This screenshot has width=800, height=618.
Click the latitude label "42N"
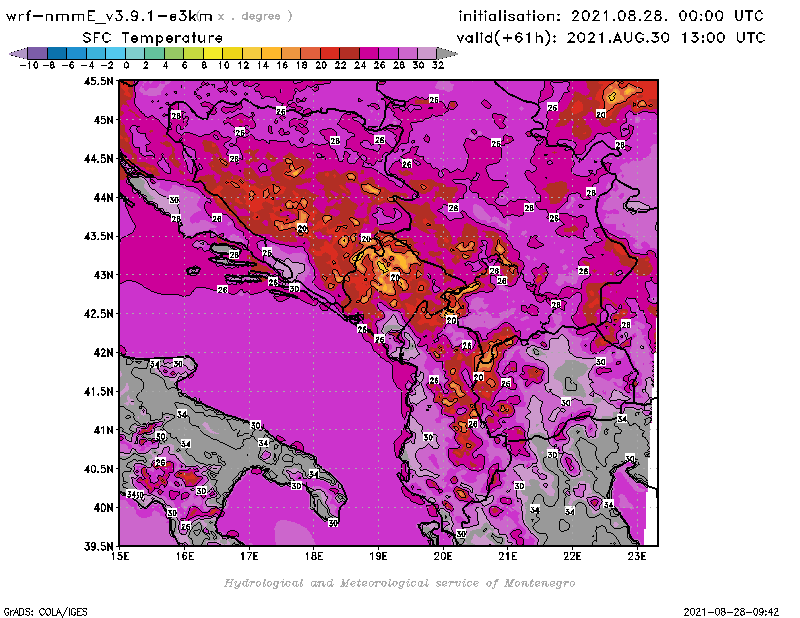pos(103,353)
